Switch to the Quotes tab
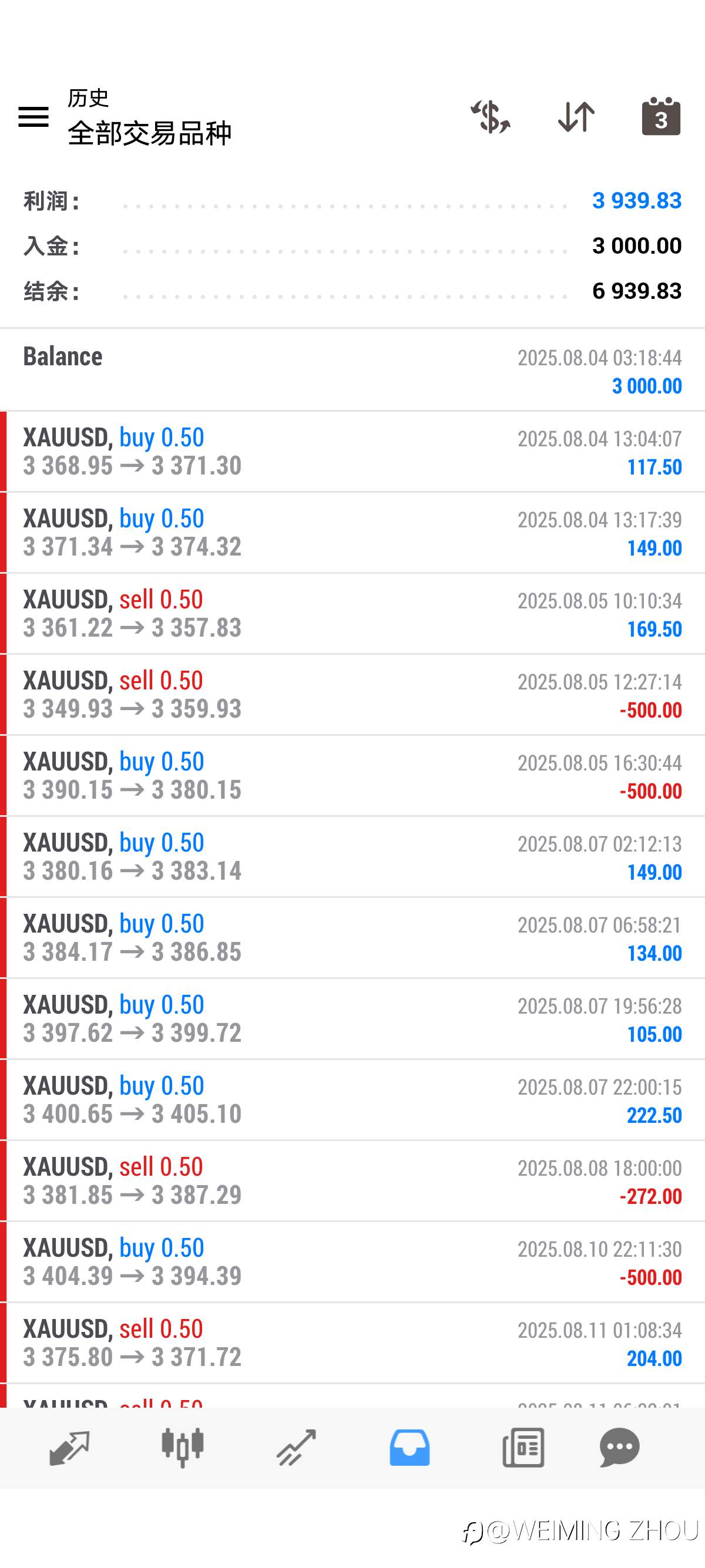The image size is (705, 1568). (x=69, y=1448)
